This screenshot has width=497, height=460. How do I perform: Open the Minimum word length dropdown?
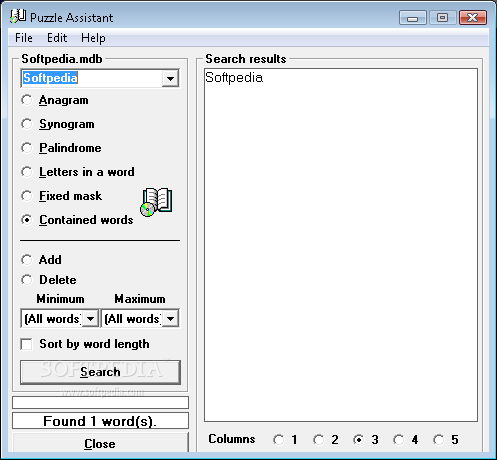click(90, 319)
